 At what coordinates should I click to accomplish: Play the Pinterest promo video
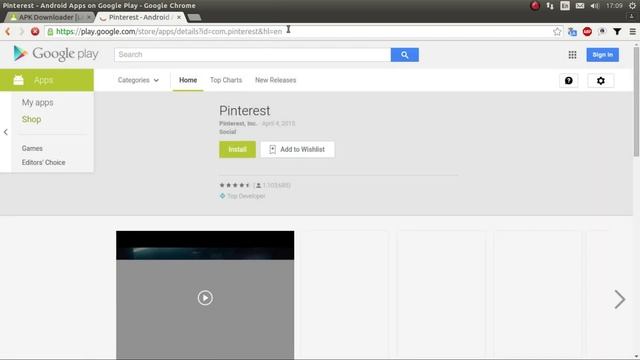pos(205,298)
